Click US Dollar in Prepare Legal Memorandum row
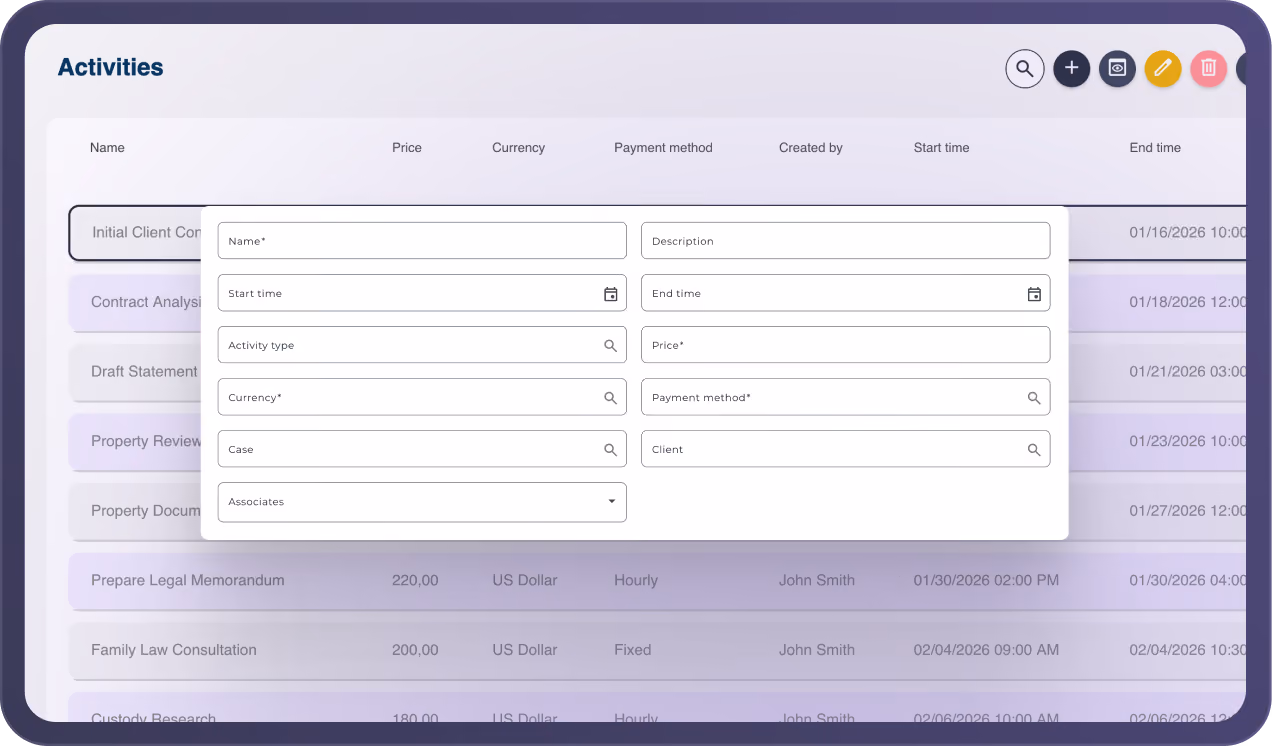 [x=525, y=580]
